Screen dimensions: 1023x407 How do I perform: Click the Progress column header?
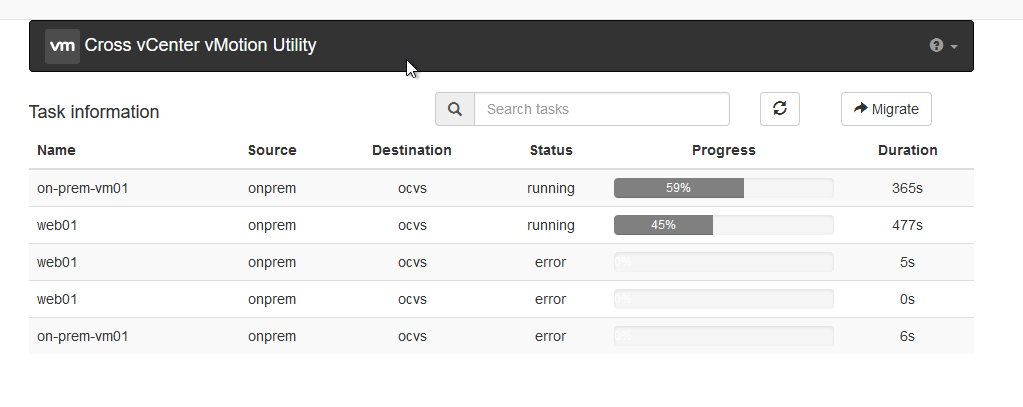(724, 150)
